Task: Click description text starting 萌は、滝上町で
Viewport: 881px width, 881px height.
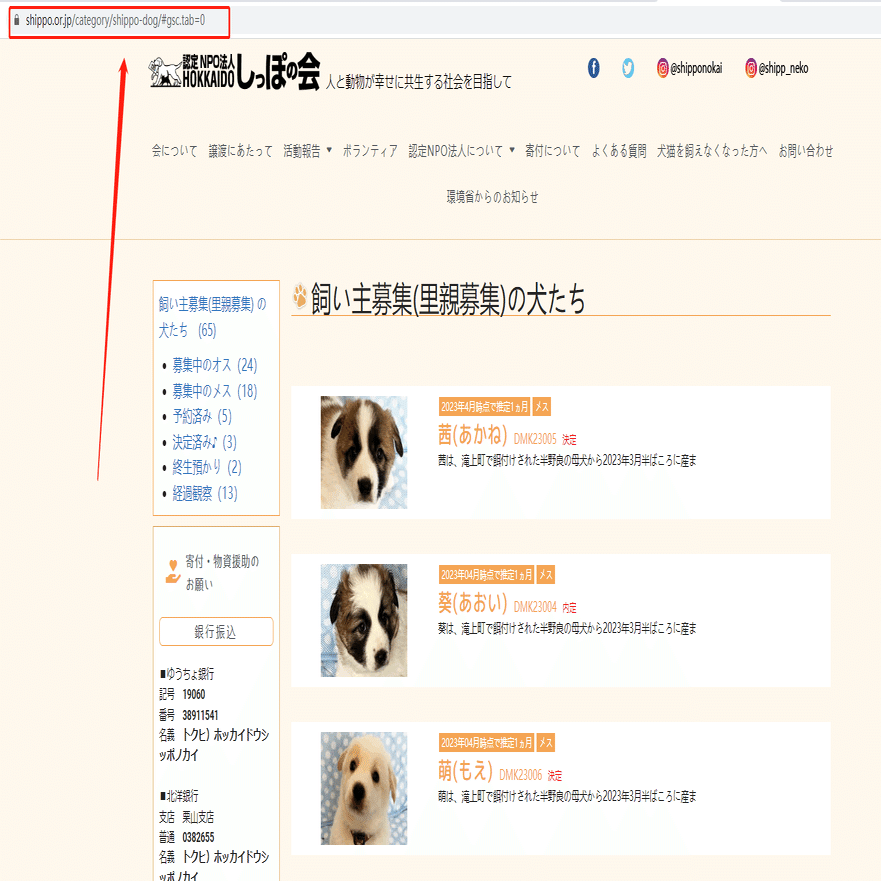Action: [x=567, y=796]
